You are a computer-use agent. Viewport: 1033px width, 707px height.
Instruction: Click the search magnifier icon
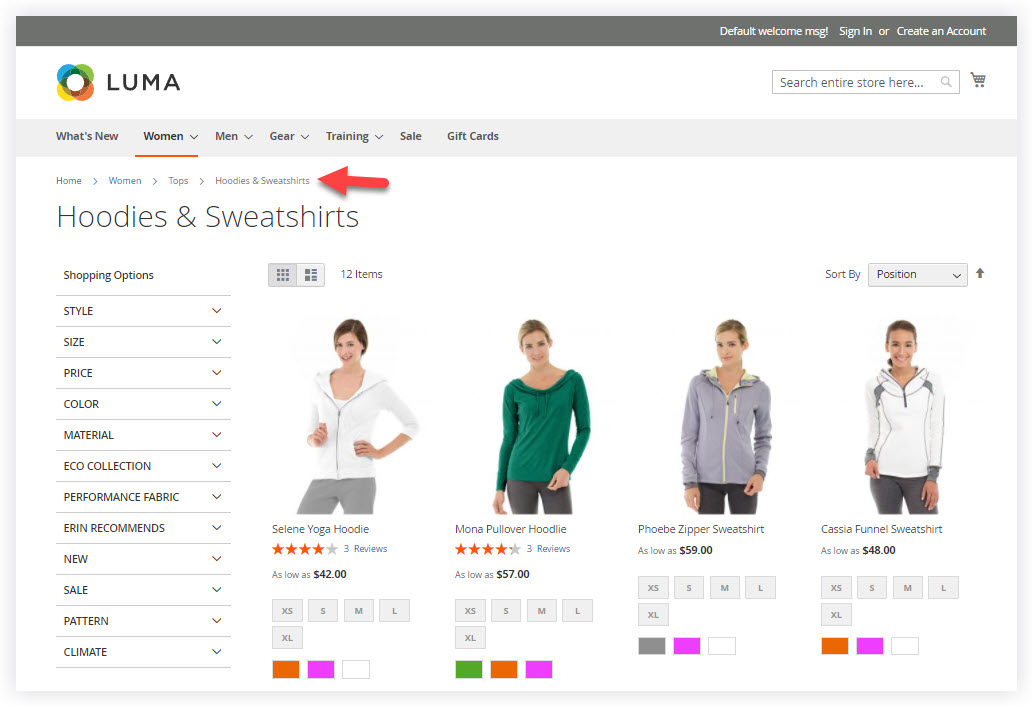click(946, 82)
